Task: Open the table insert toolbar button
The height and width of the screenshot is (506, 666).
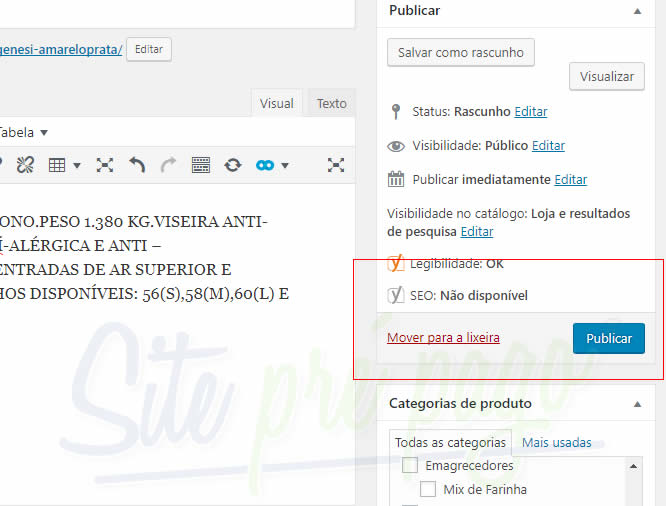Action: pos(64,165)
